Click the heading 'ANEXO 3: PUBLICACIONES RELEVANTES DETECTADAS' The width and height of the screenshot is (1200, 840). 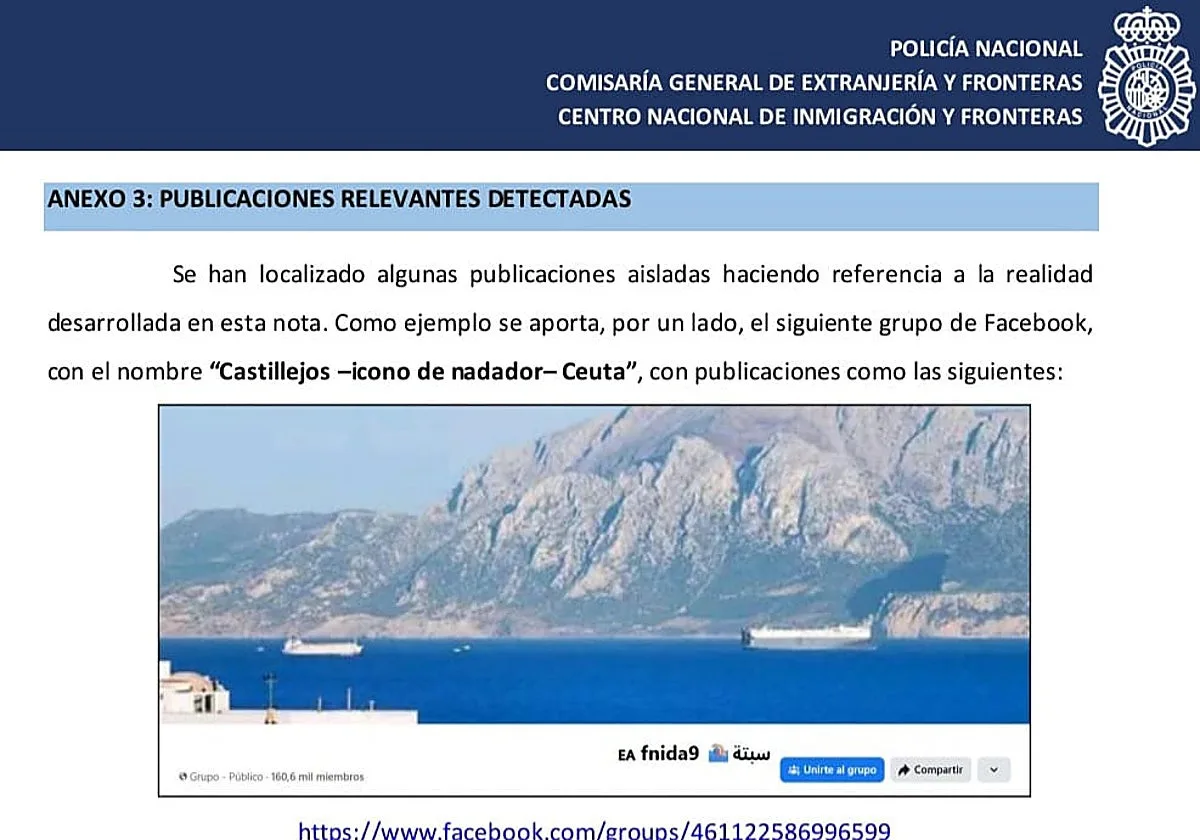339,198
